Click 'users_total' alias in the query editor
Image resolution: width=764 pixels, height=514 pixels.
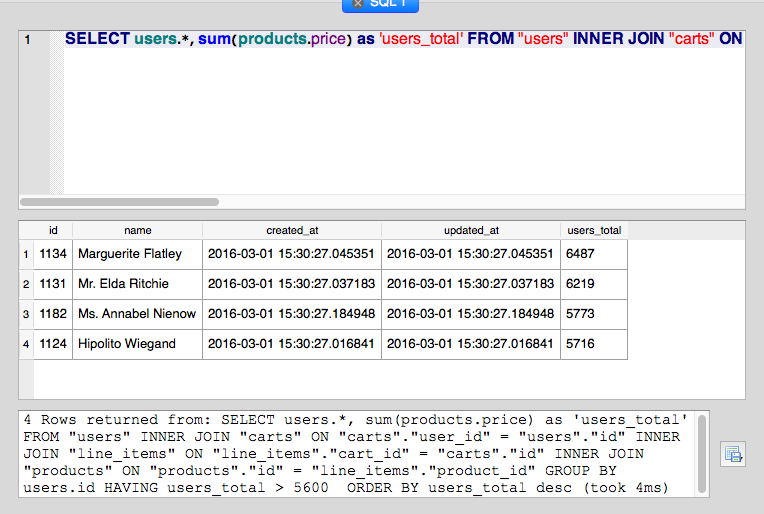(x=421, y=38)
